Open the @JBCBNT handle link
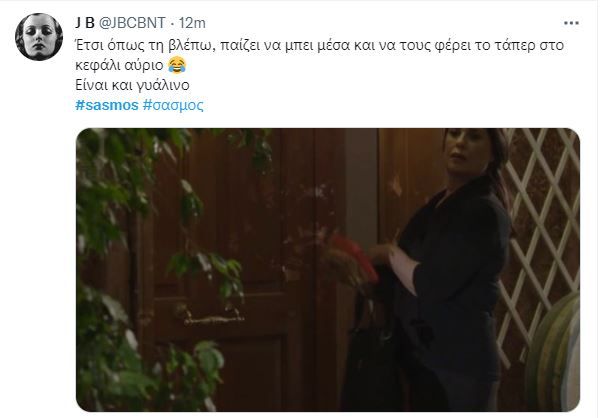The width and height of the screenshot is (607, 418). tap(132, 23)
